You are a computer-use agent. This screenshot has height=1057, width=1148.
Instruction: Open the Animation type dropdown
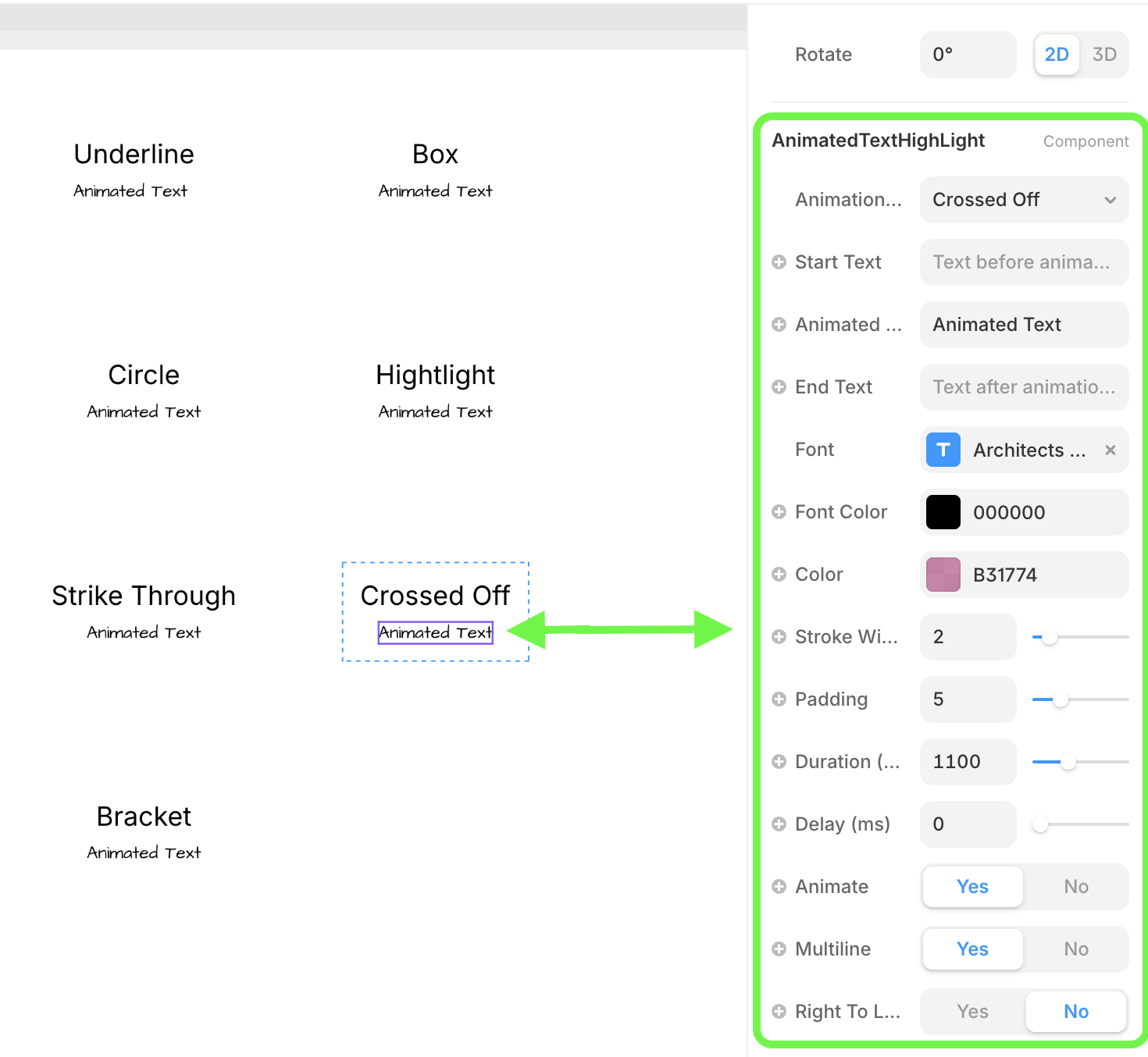pyautogui.click(x=1023, y=200)
